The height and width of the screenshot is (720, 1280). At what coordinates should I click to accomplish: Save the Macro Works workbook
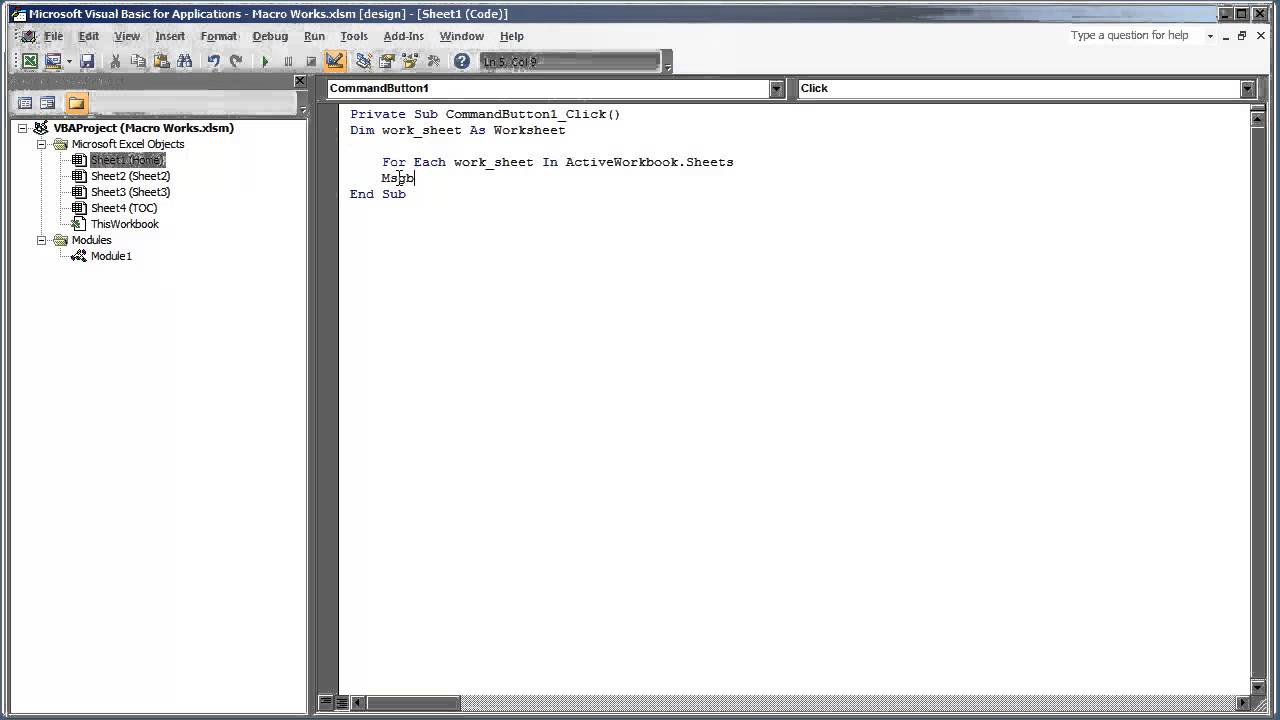(87, 62)
